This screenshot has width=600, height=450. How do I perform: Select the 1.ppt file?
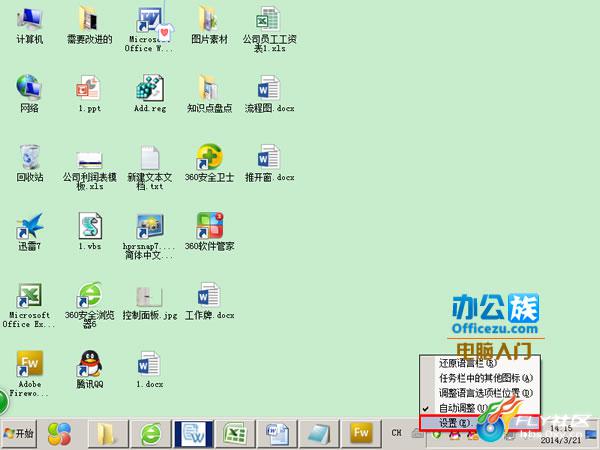90,94
